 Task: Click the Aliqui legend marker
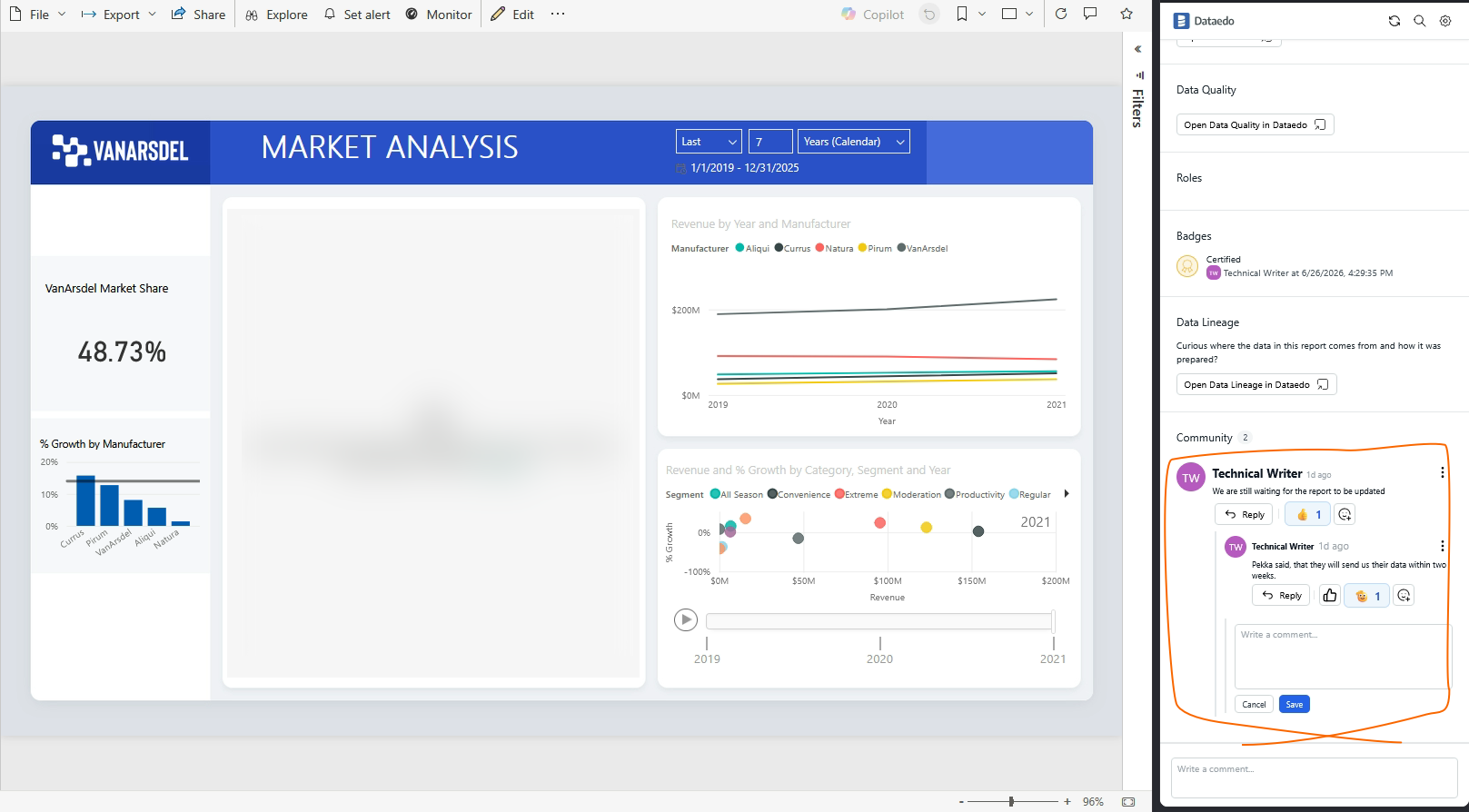tap(739, 248)
